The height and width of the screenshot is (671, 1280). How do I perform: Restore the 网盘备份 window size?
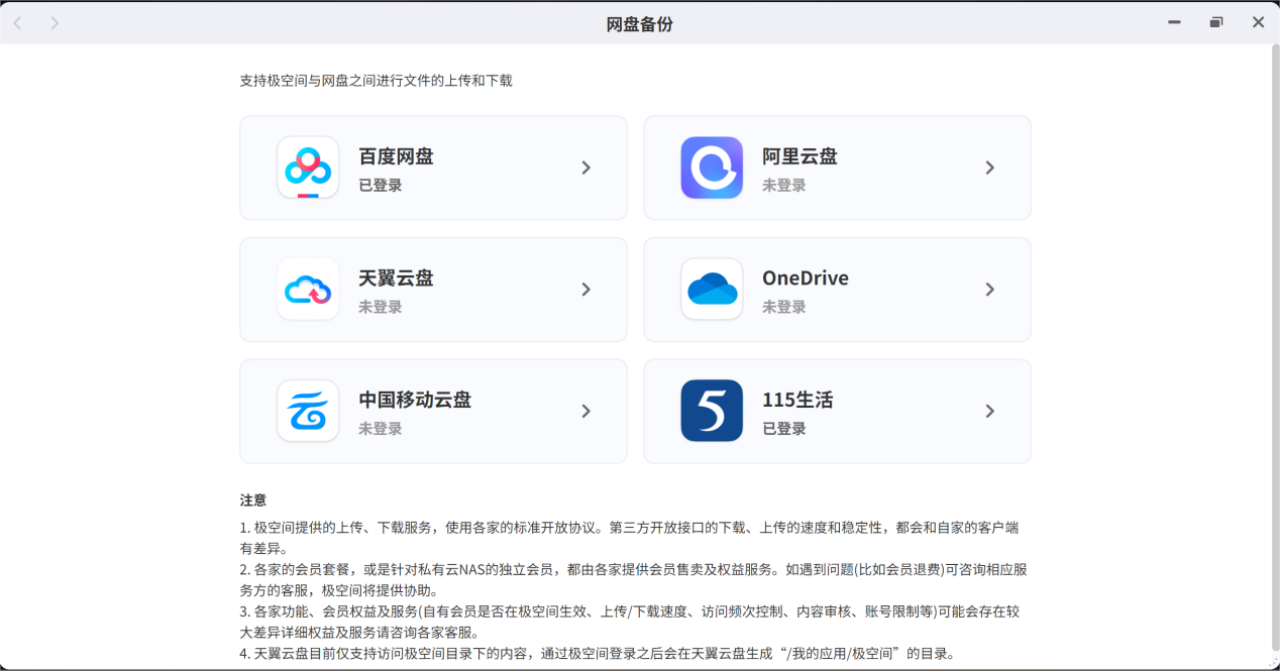(1216, 22)
